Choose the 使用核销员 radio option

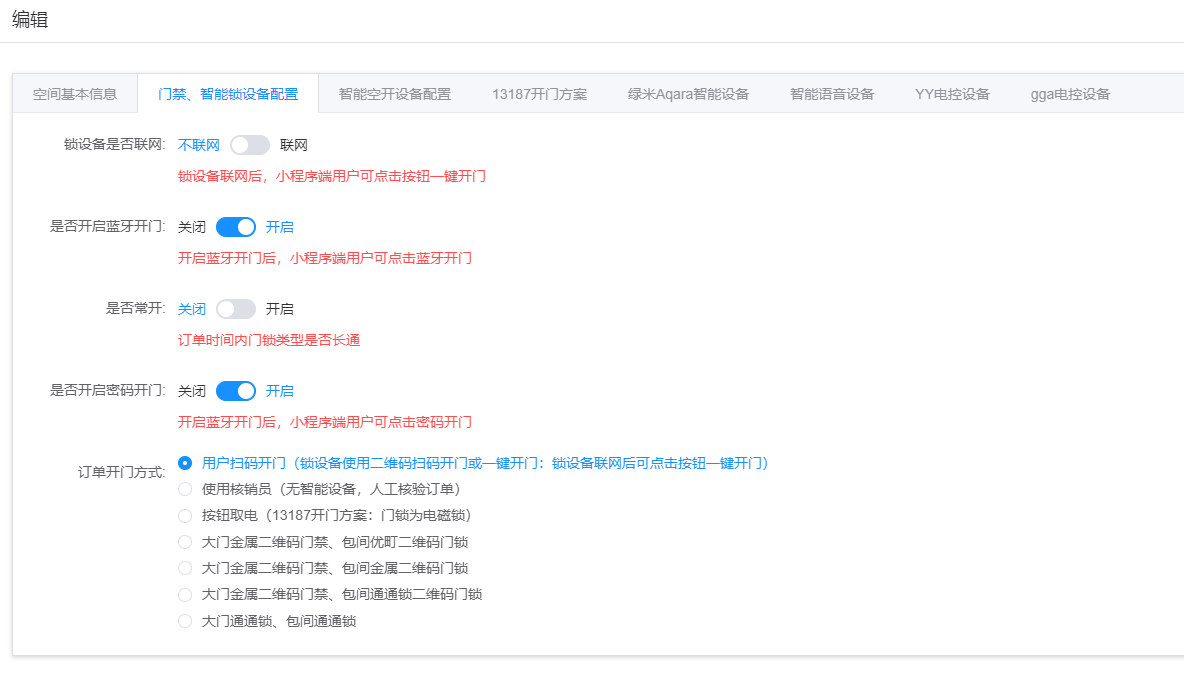click(x=185, y=489)
